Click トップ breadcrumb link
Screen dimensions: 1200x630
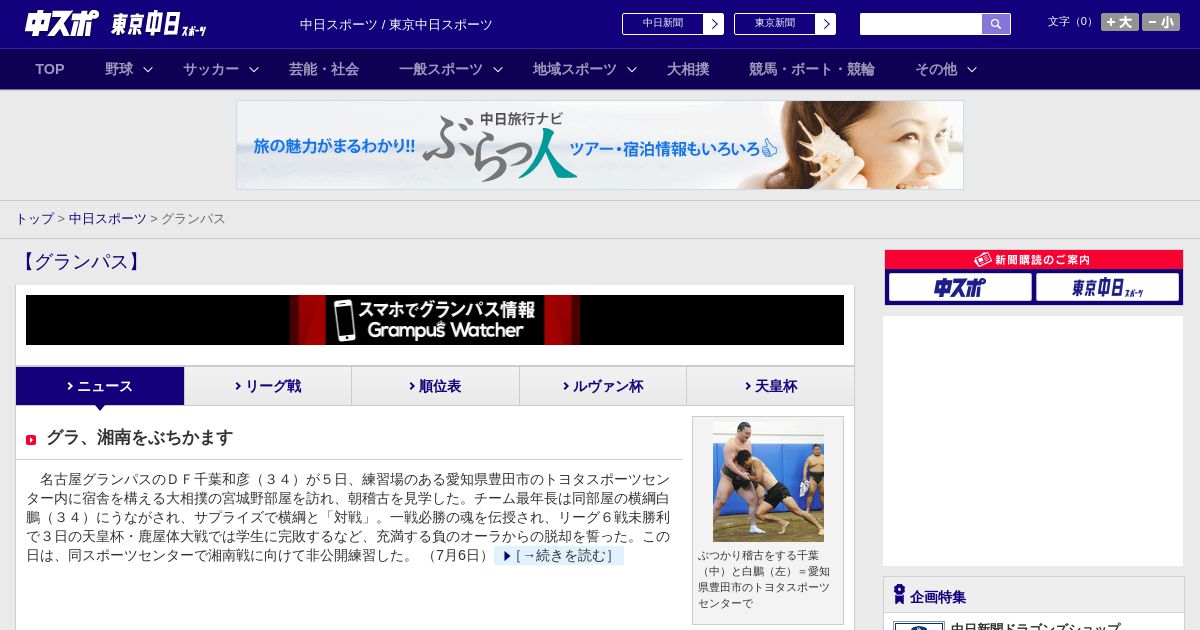[34, 219]
